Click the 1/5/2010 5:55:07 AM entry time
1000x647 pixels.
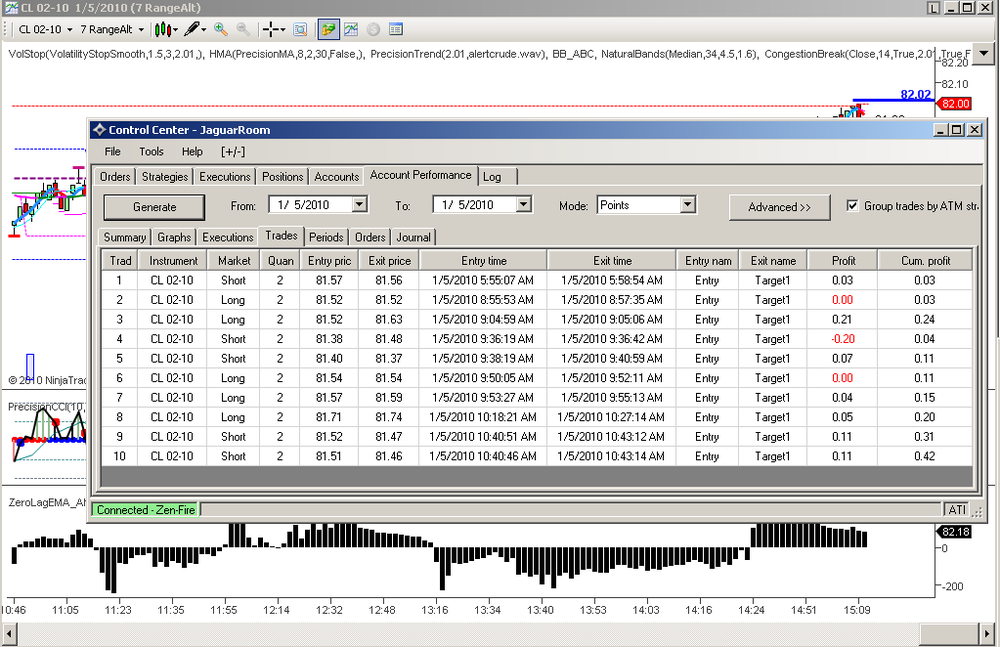(483, 280)
